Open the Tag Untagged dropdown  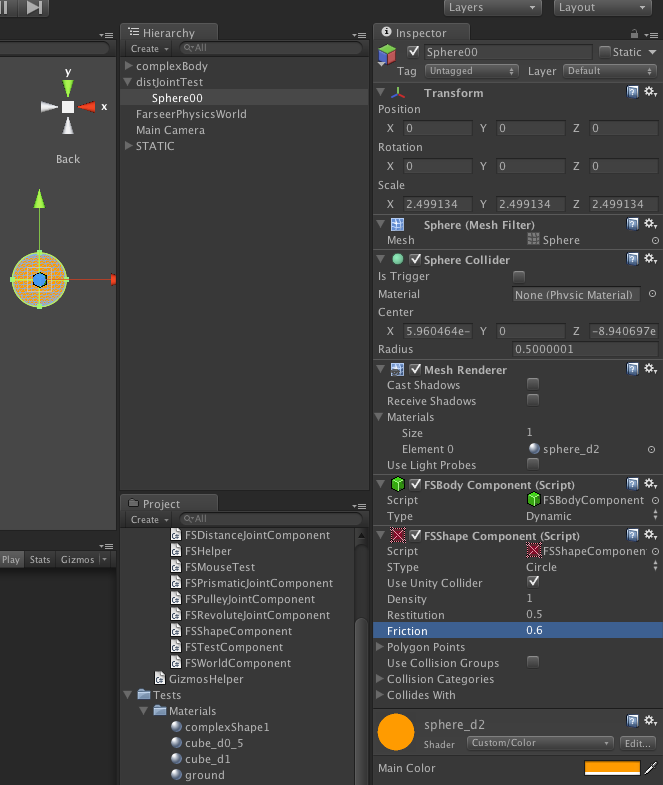(471, 71)
